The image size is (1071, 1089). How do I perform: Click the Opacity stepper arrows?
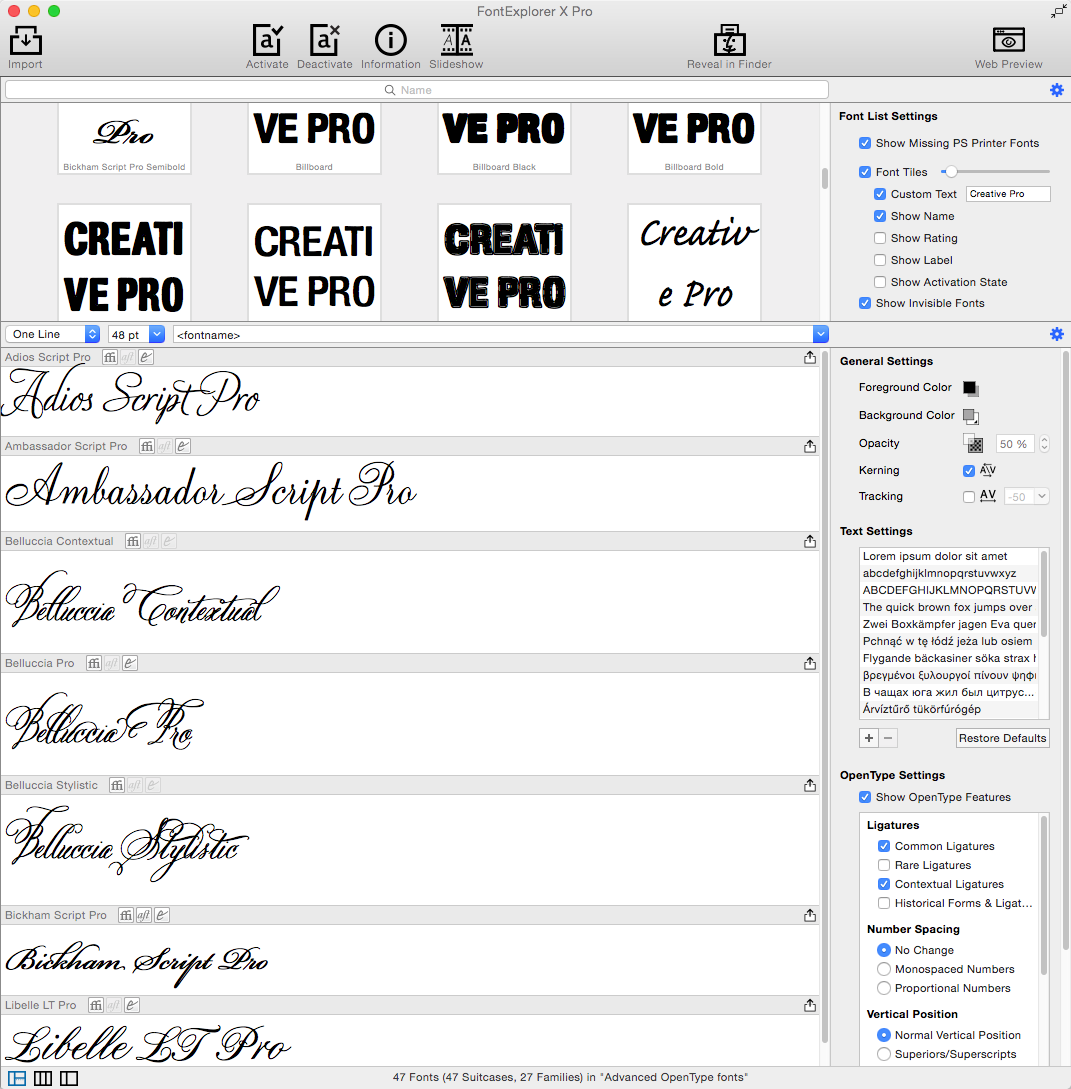pos(1044,443)
